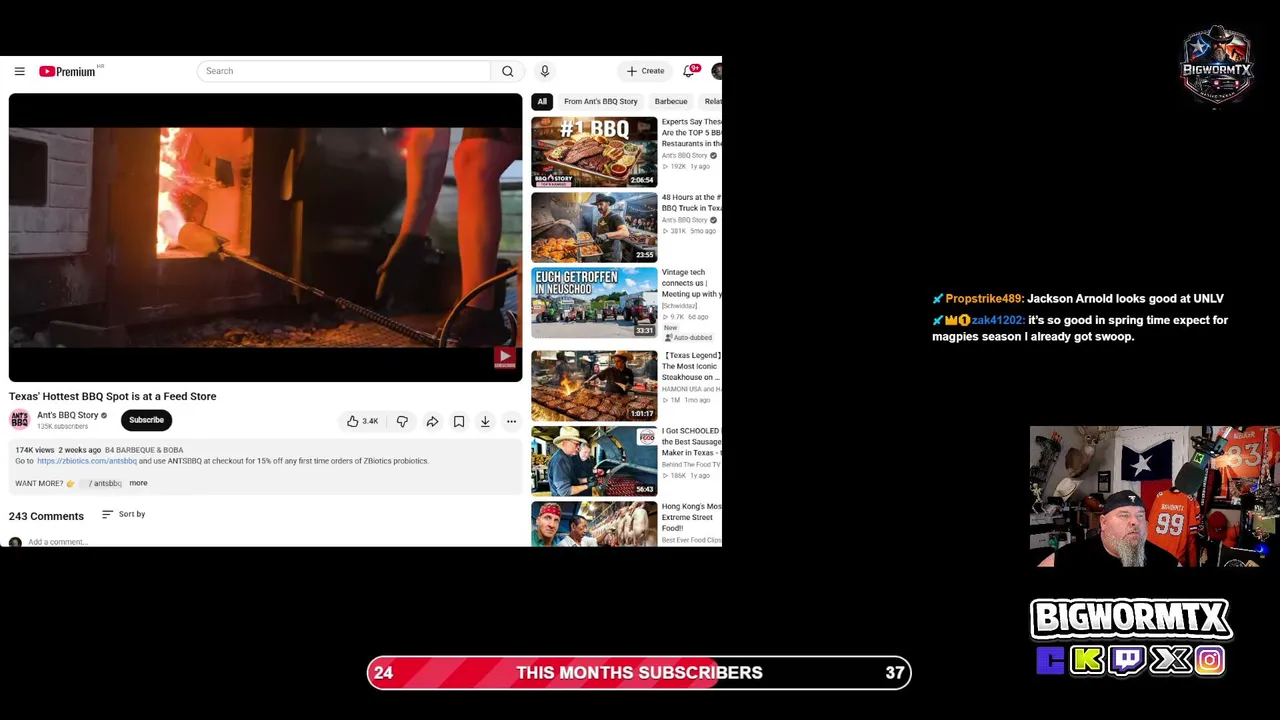Dislike the video with thumbs down
1280x720 pixels.
(x=402, y=421)
